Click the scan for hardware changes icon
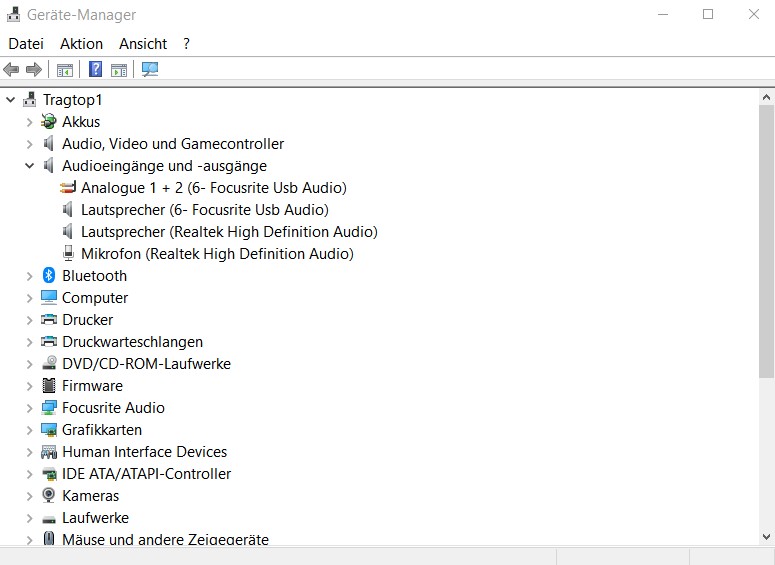The image size is (775, 565). [x=150, y=69]
